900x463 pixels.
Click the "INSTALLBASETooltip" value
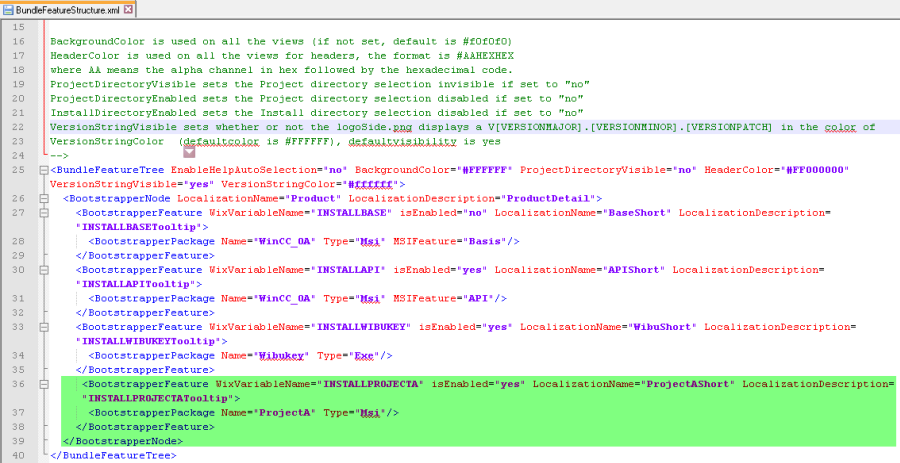pos(139,227)
